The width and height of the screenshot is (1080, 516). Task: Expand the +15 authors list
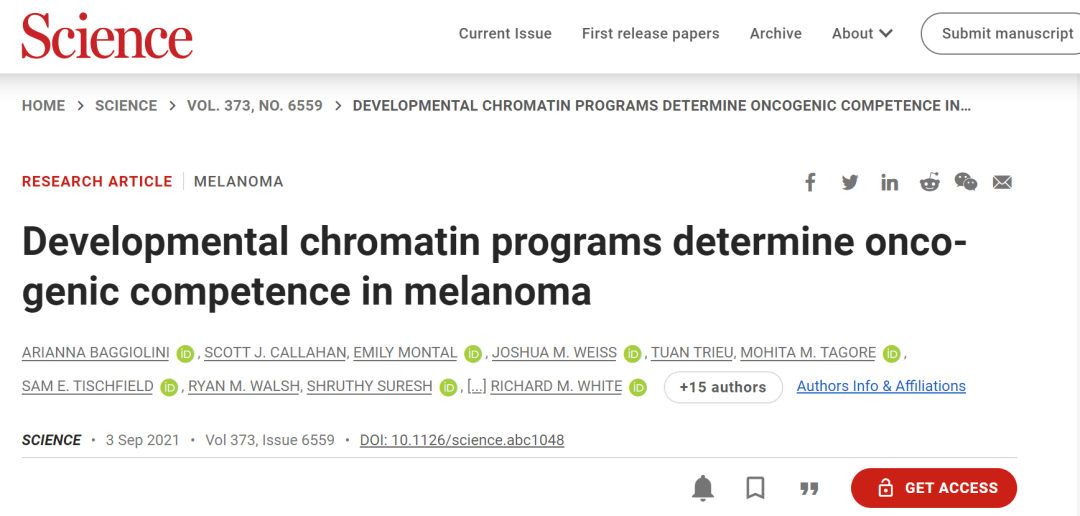click(x=723, y=387)
